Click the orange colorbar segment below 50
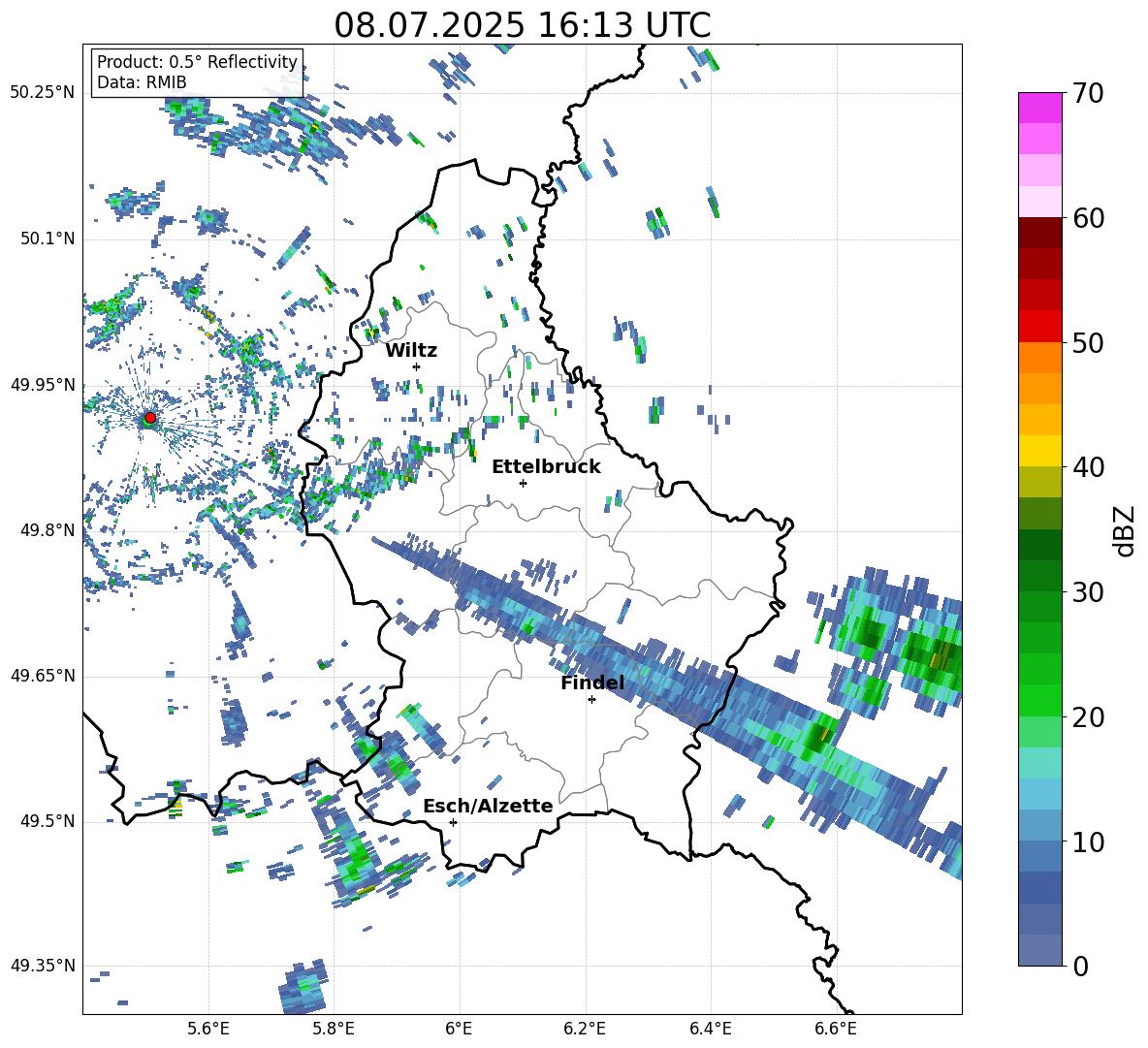The width and height of the screenshot is (1148, 1048). pos(1039,357)
